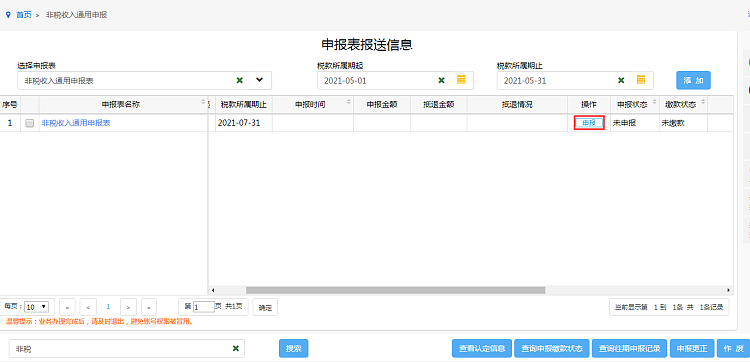Click the horizontal scrollbar thumb of the table
750x362 pixels.
click(x=396, y=290)
